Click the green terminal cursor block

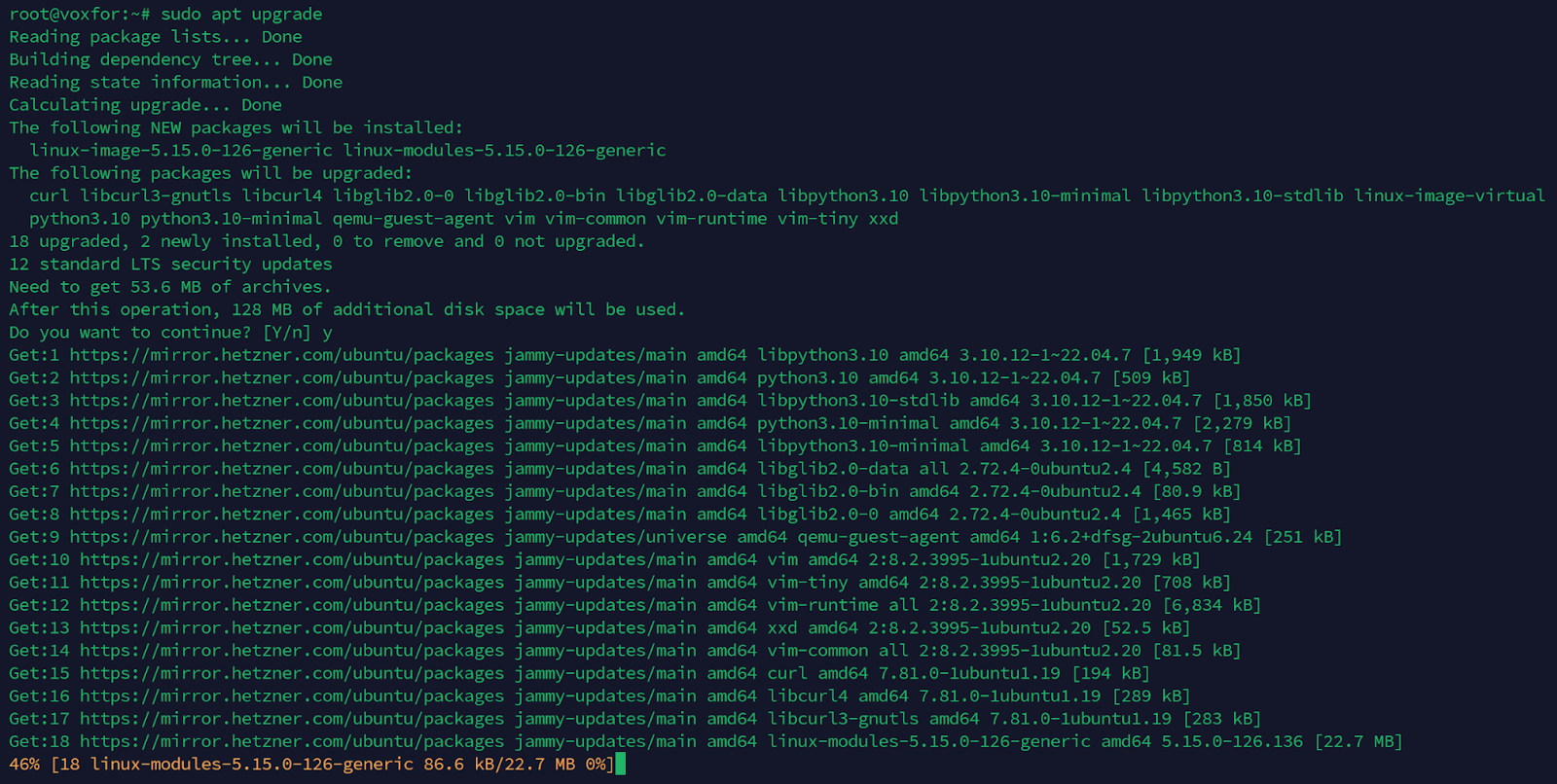[x=621, y=765]
